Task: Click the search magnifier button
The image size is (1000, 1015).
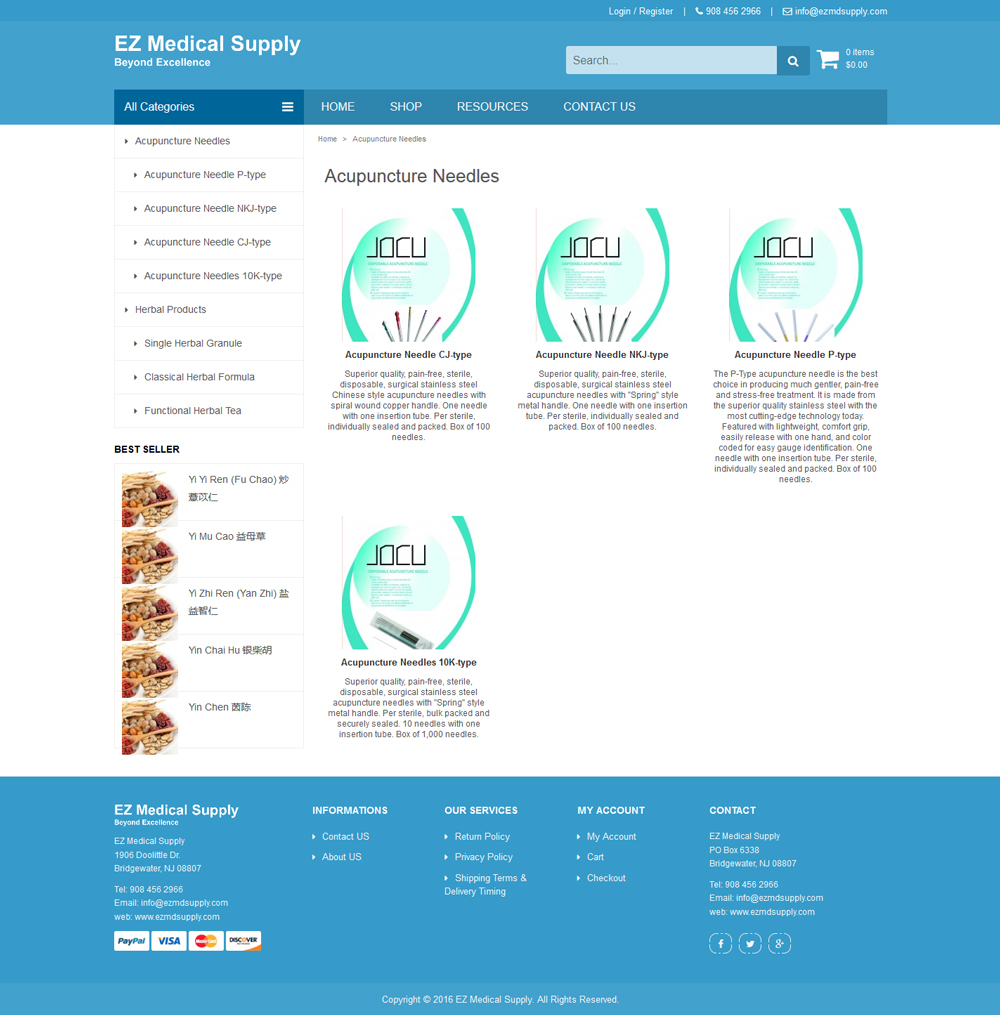Action: click(x=793, y=60)
